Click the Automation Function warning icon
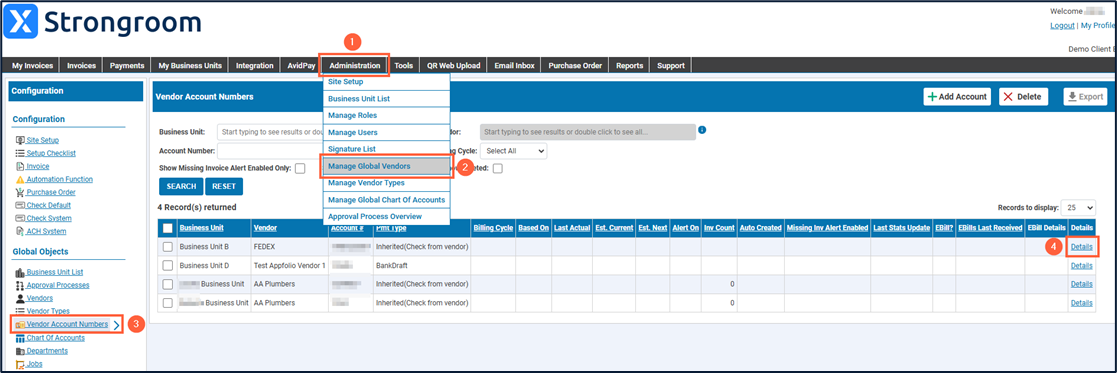Screen dimensions: 1117x373 point(20,179)
